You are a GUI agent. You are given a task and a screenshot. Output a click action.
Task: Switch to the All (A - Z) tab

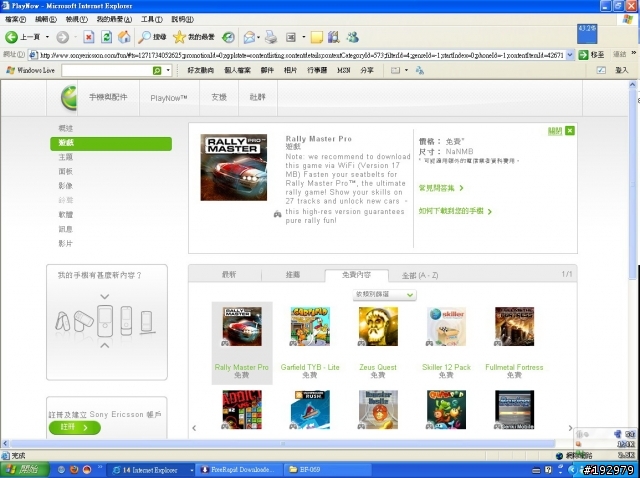(x=420, y=276)
